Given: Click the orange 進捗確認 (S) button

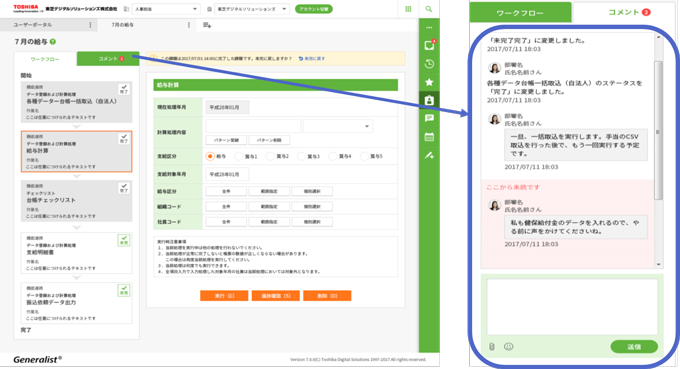Looking at the screenshot, I should (275, 296).
